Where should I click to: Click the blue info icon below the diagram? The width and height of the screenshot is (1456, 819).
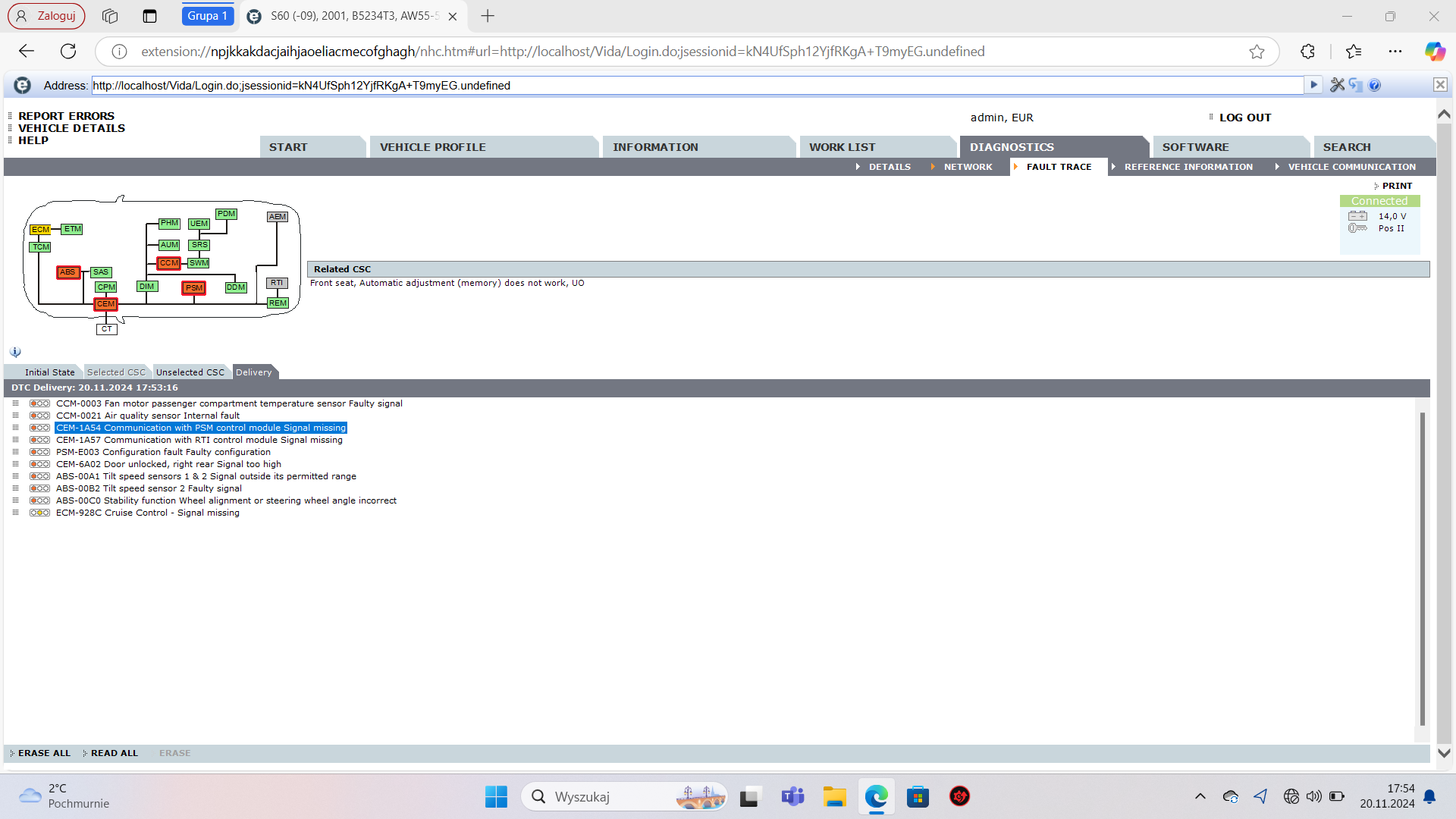click(x=15, y=353)
